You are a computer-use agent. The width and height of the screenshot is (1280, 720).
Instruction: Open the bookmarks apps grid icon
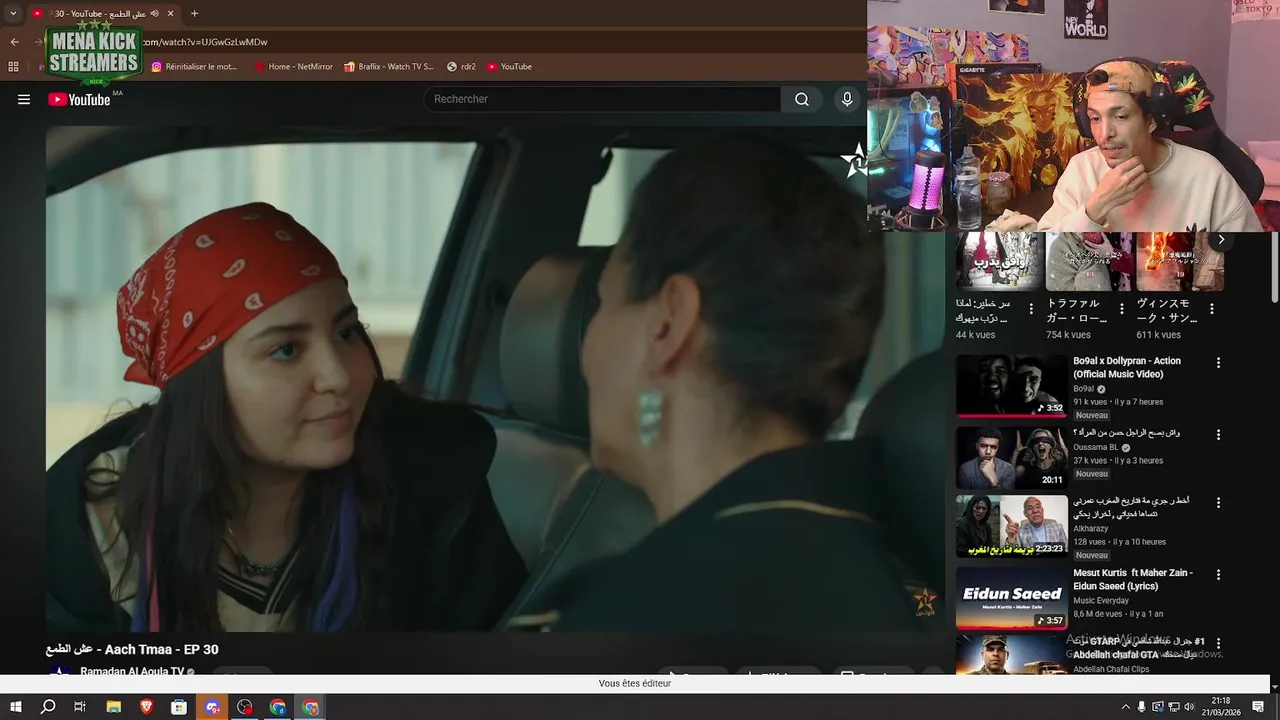[x=13, y=66]
